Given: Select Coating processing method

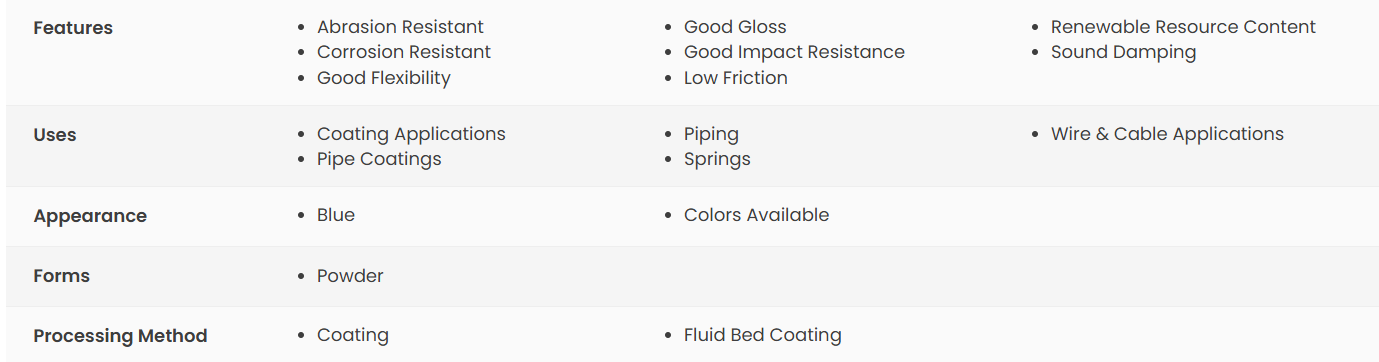Looking at the screenshot, I should pos(353,336).
